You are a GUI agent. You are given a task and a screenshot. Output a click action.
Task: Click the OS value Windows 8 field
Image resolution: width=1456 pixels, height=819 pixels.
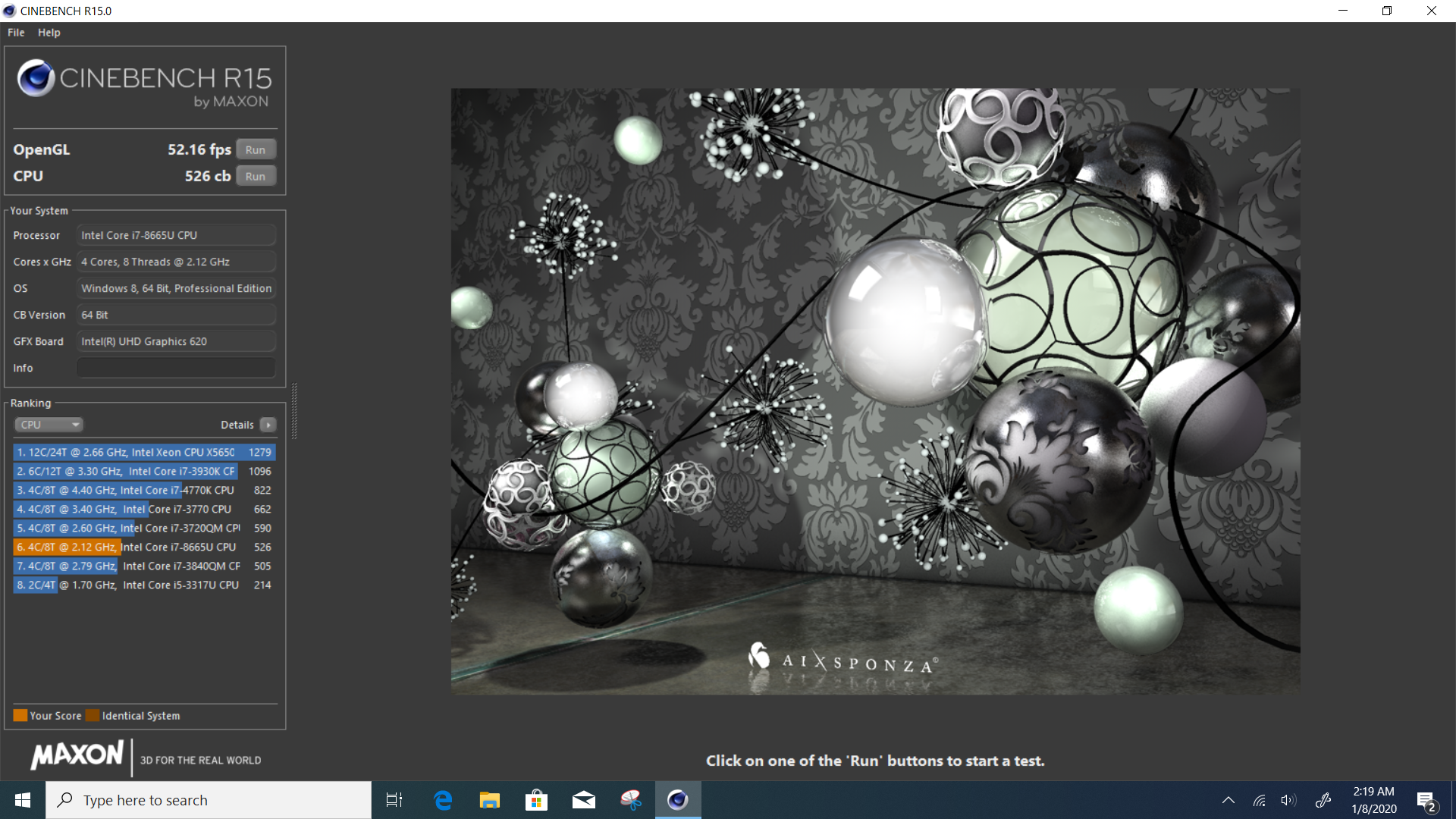point(176,288)
